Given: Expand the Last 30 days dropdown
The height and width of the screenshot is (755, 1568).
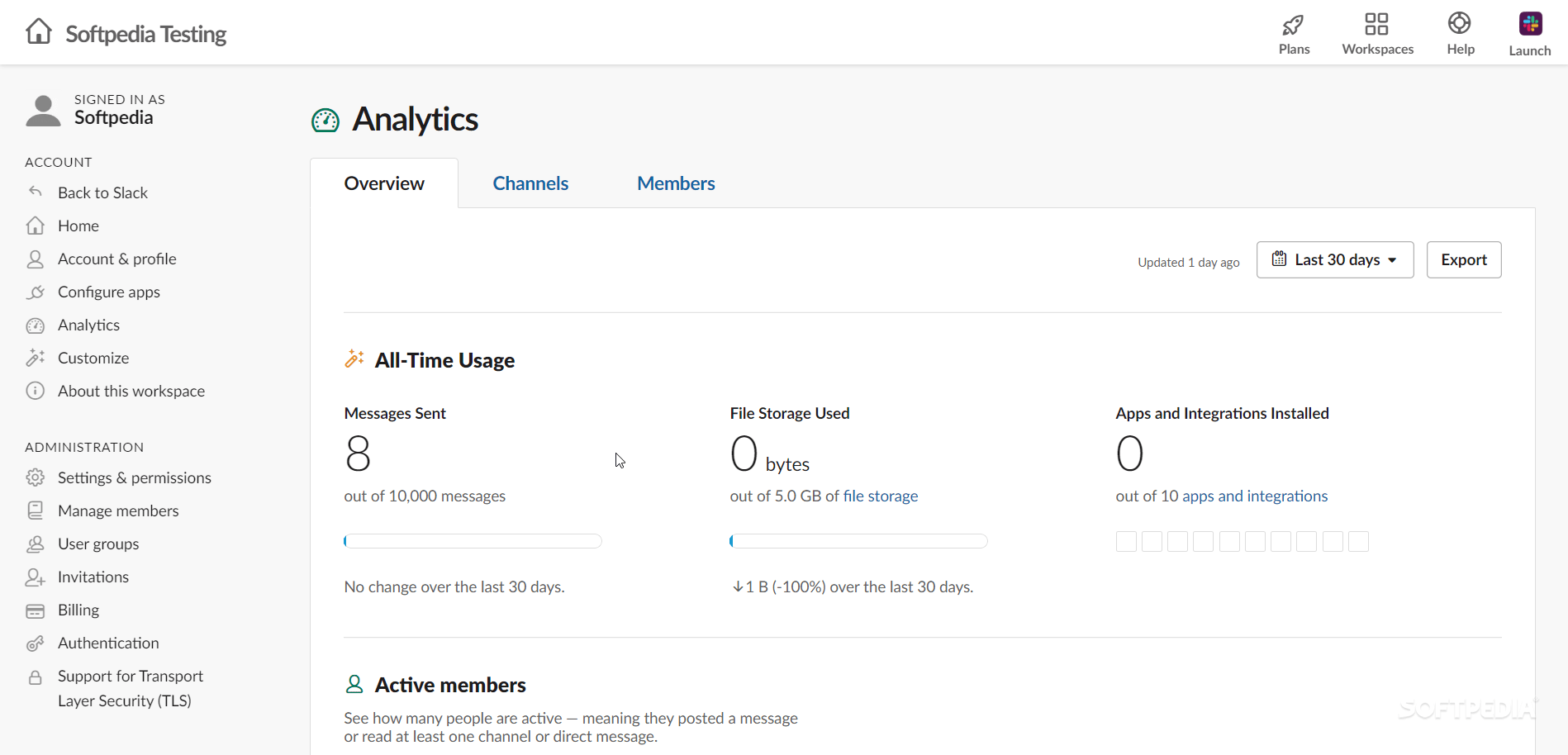Looking at the screenshot, I should [x=1335, y=260].
